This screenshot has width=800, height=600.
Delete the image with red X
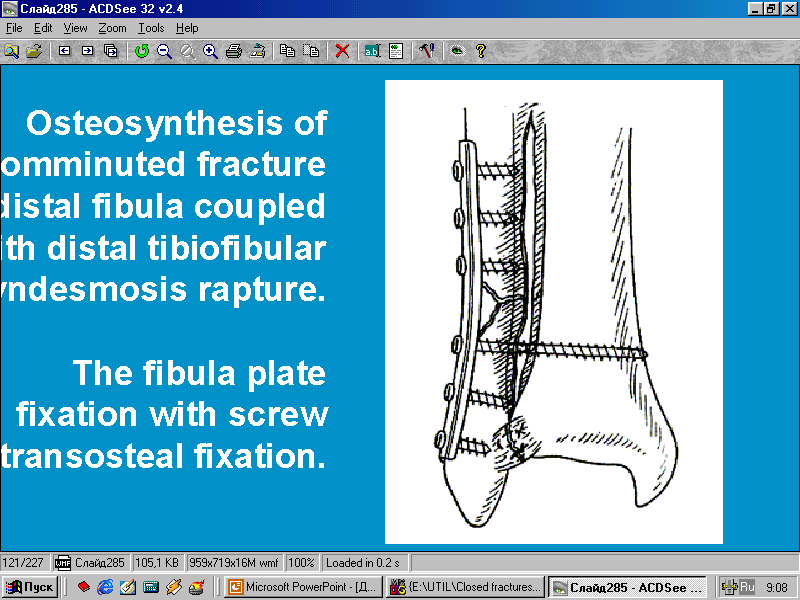click(x=342, y=51)
